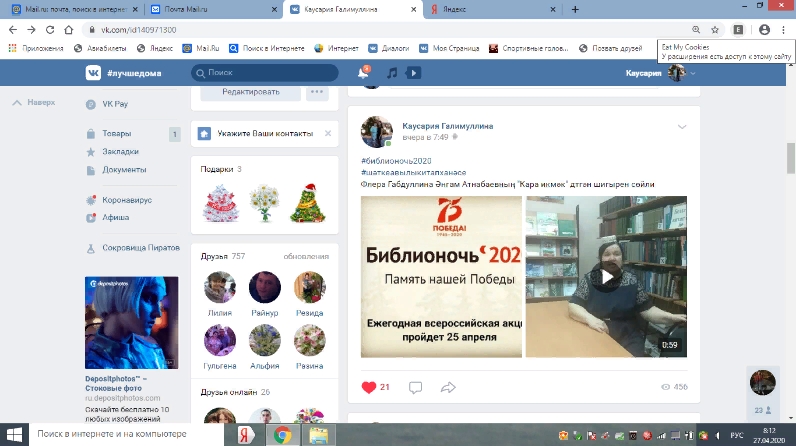Click the VK logo in header
This screenshot has width=796, height=446.
[94, 73]
